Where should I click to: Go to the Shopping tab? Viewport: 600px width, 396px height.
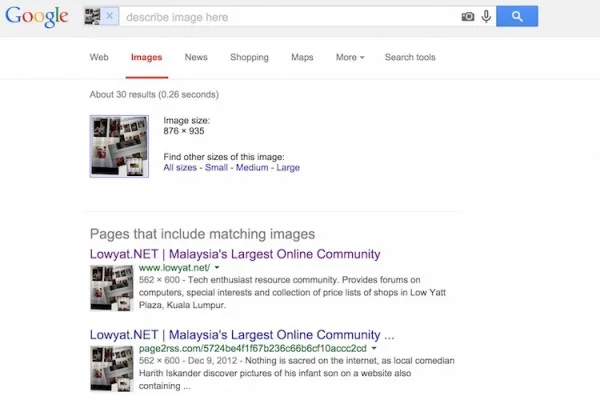249,57
